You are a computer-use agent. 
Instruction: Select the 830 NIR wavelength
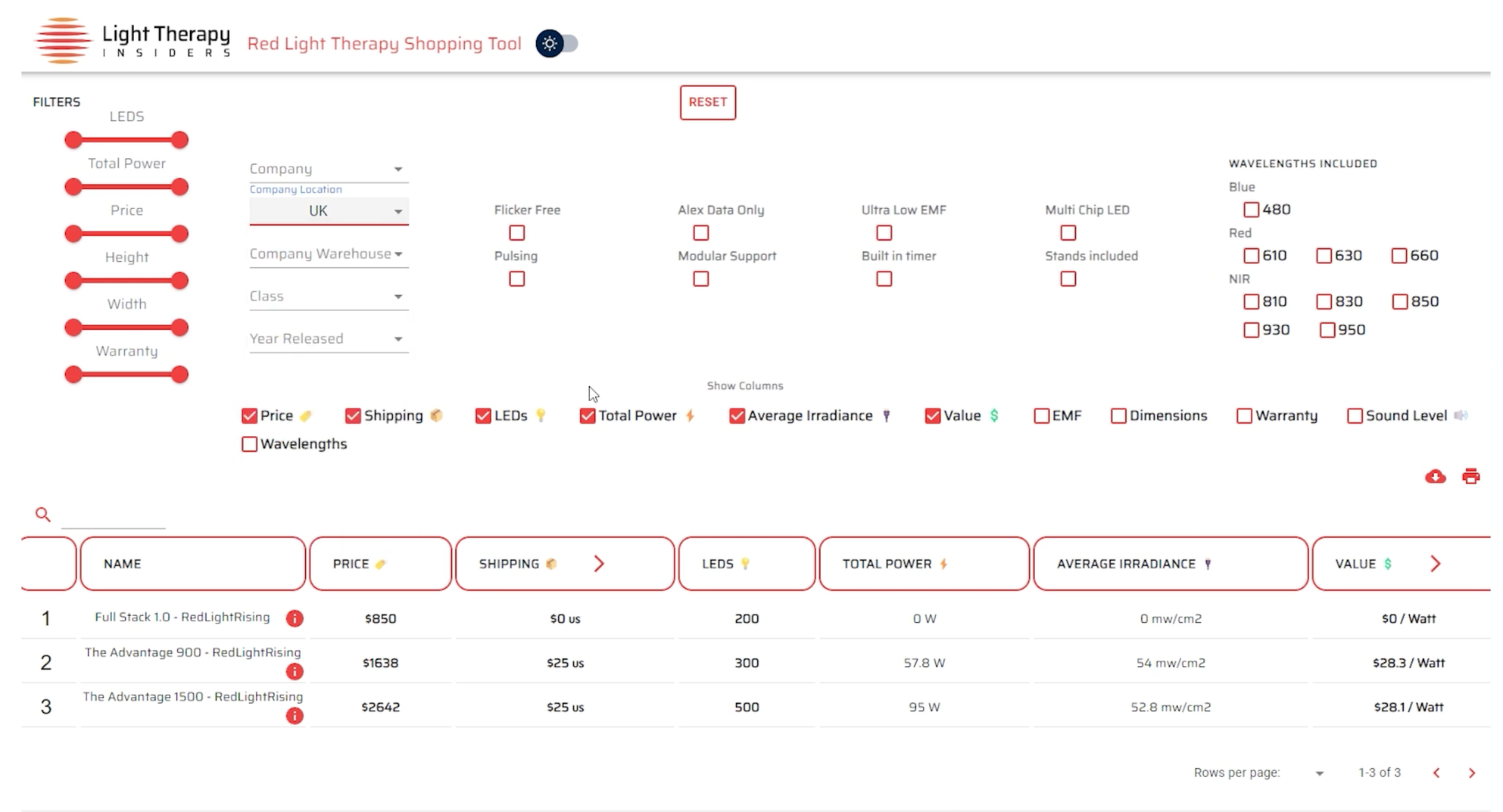[1324, 302]
